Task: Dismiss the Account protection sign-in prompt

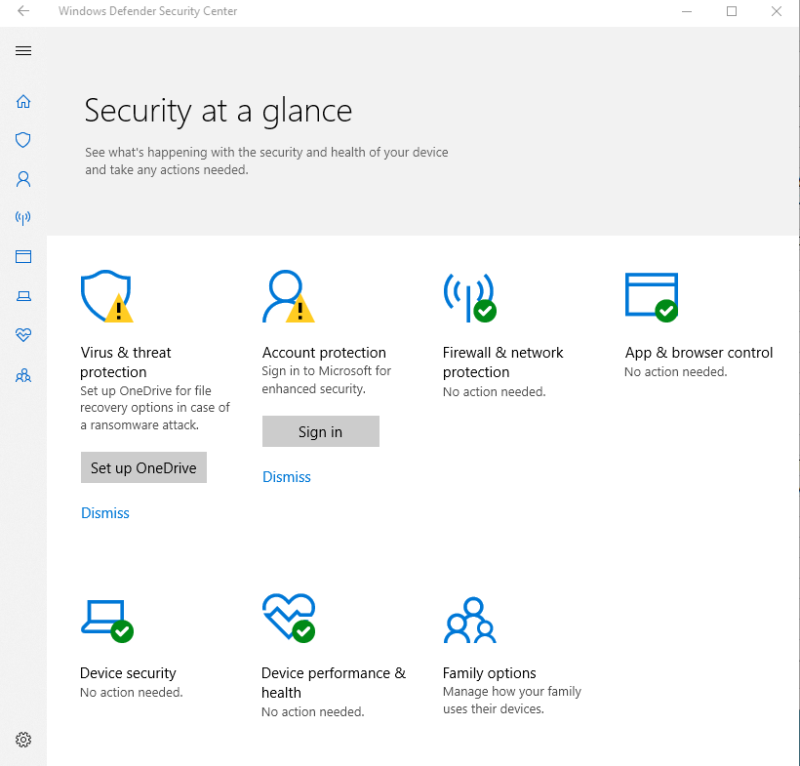Action: tap(286, 477)
